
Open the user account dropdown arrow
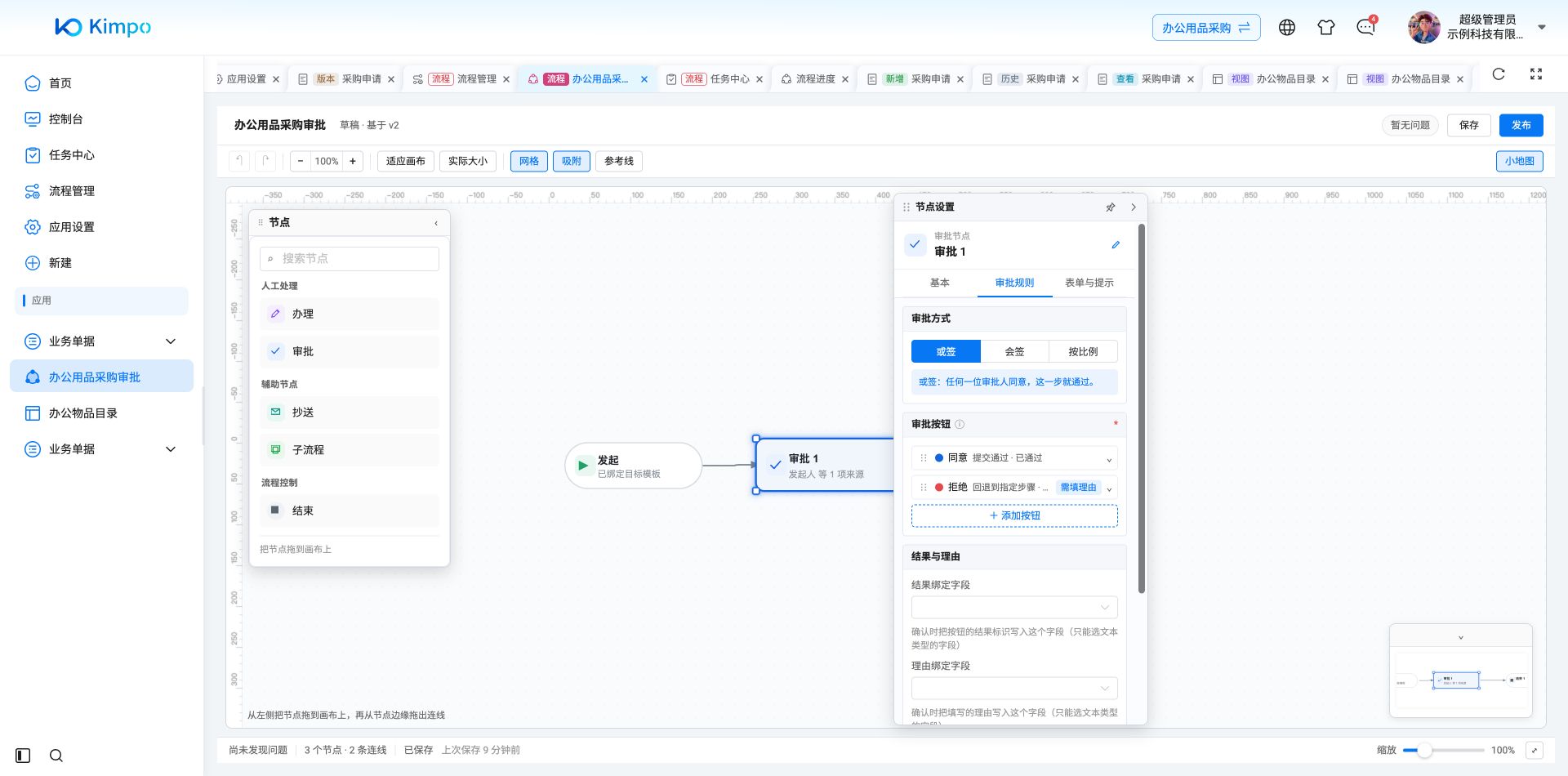[x=1542, y=27]
